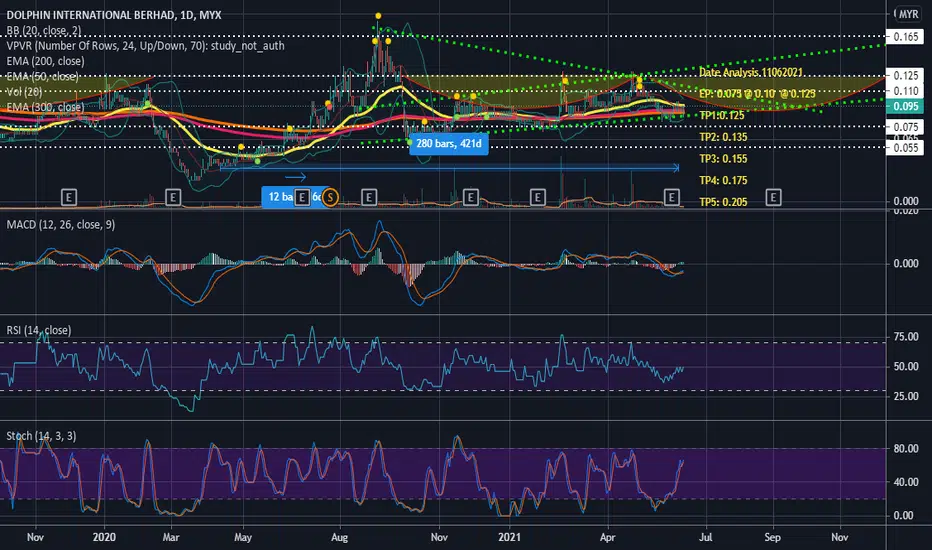This screenshot has width=932, height=550.
Task: Click the E marker between Aug and Nov
Action: coord(369,197)
